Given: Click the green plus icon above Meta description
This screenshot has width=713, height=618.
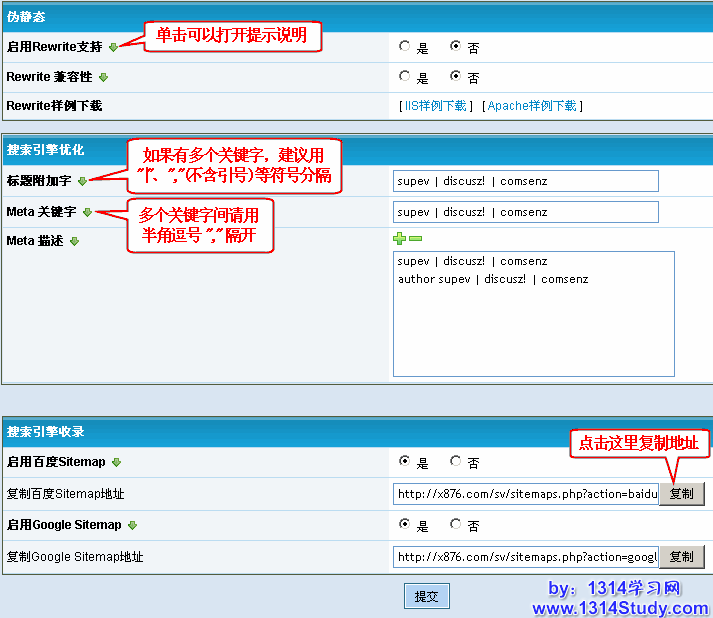Looking at the screenshot, I should click(x=399, y=238).
